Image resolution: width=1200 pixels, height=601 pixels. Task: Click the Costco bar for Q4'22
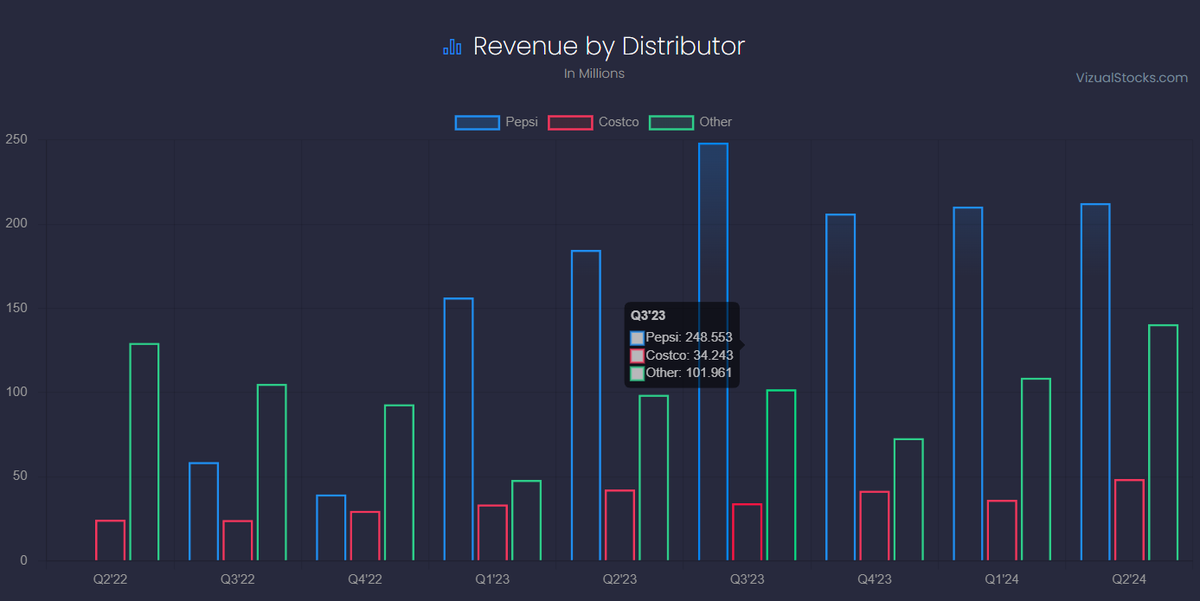click(365, 536)
